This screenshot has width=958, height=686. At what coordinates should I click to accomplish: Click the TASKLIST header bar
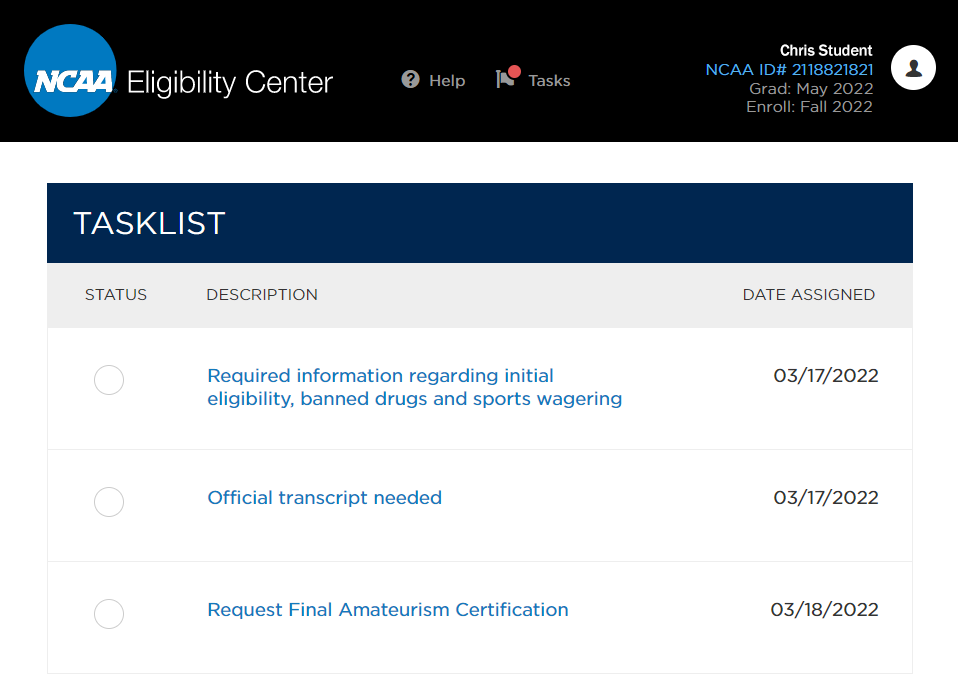148,223
